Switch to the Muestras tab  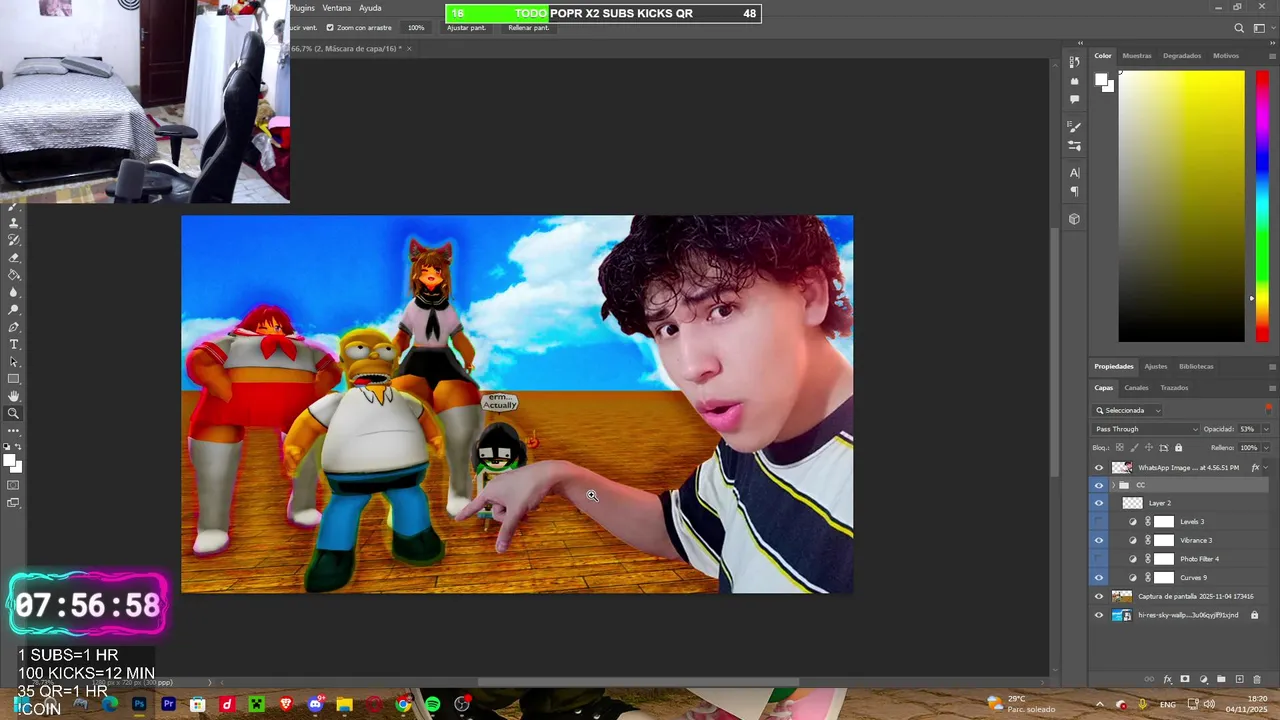click(x=1137, y=56)
